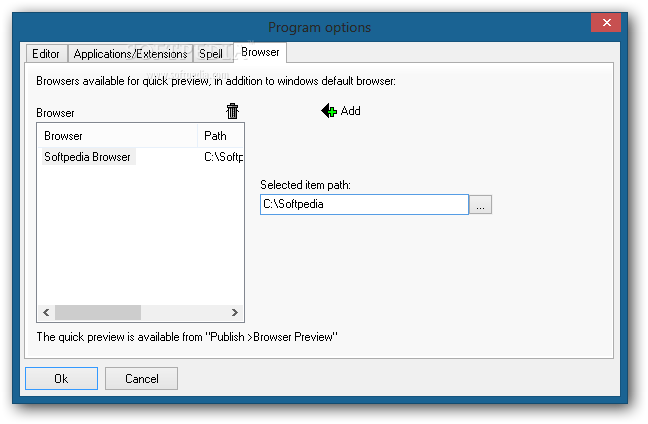Click the trash can delete browser icon
The height and width of the screenshot is (424, 648).
click(x=232, y=111)
